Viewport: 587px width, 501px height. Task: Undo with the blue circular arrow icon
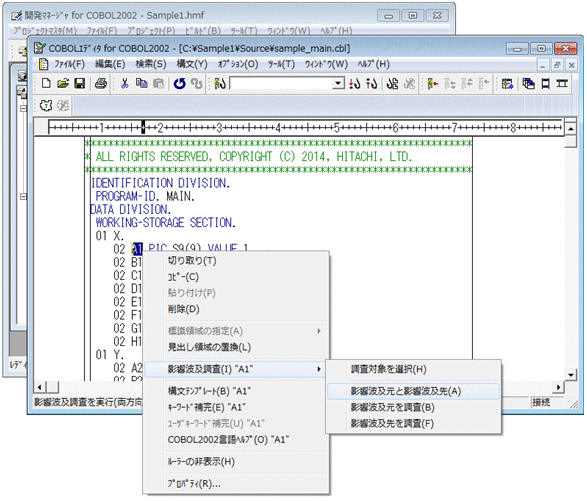(x=180, y=83)
